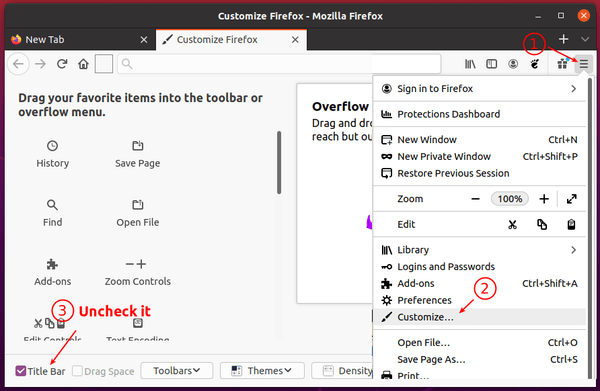600x391 pixels.
Task: Select the Save Page customize item
Action: (x=138, y=155)
